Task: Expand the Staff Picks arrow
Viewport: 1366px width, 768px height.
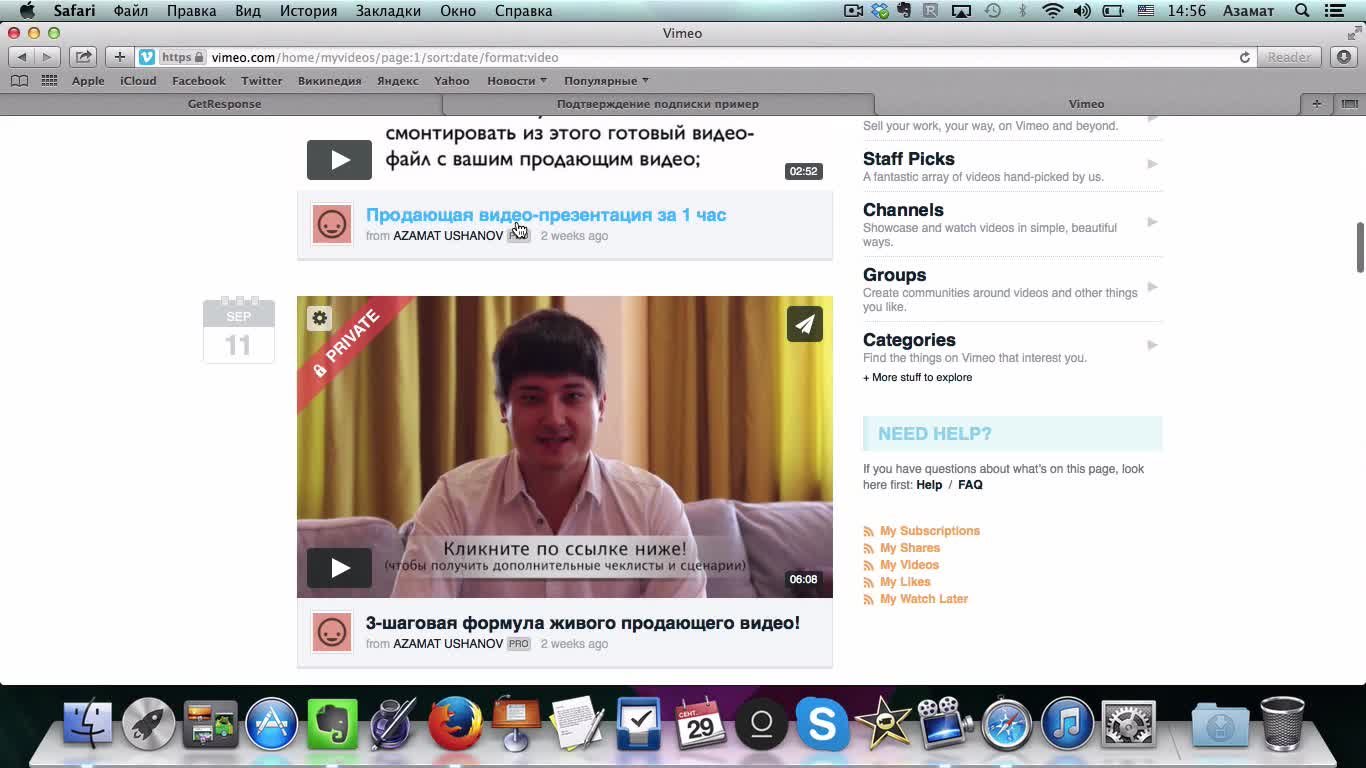Action: click(x=1152, y=164)
